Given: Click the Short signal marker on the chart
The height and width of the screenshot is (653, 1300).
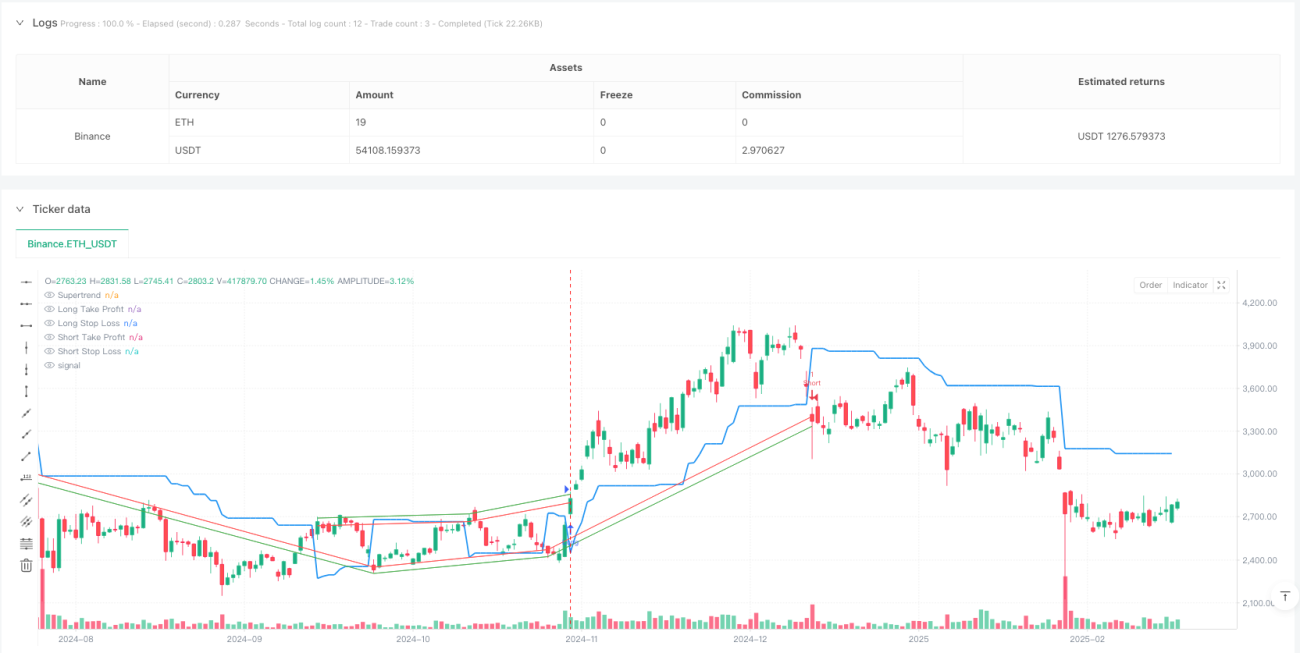Looking at the screenshot, I should pos(813,382).
